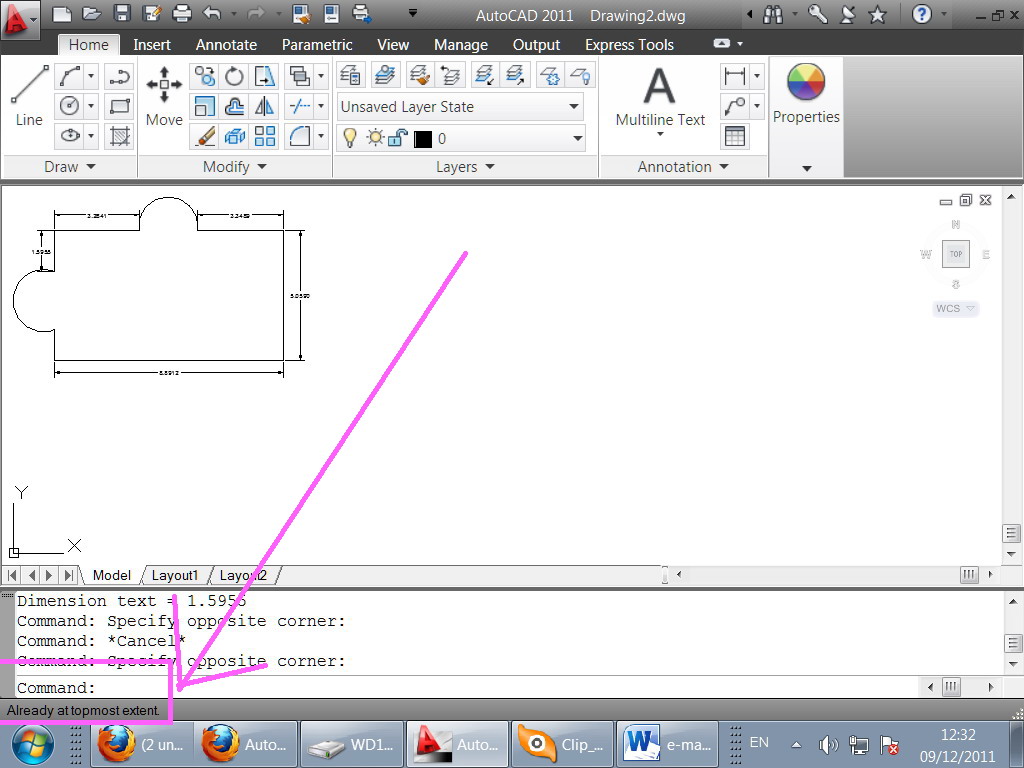Switch to the Express Tools tab
The width and height of the screenshot is (1024, 768).
click(629, 44)
